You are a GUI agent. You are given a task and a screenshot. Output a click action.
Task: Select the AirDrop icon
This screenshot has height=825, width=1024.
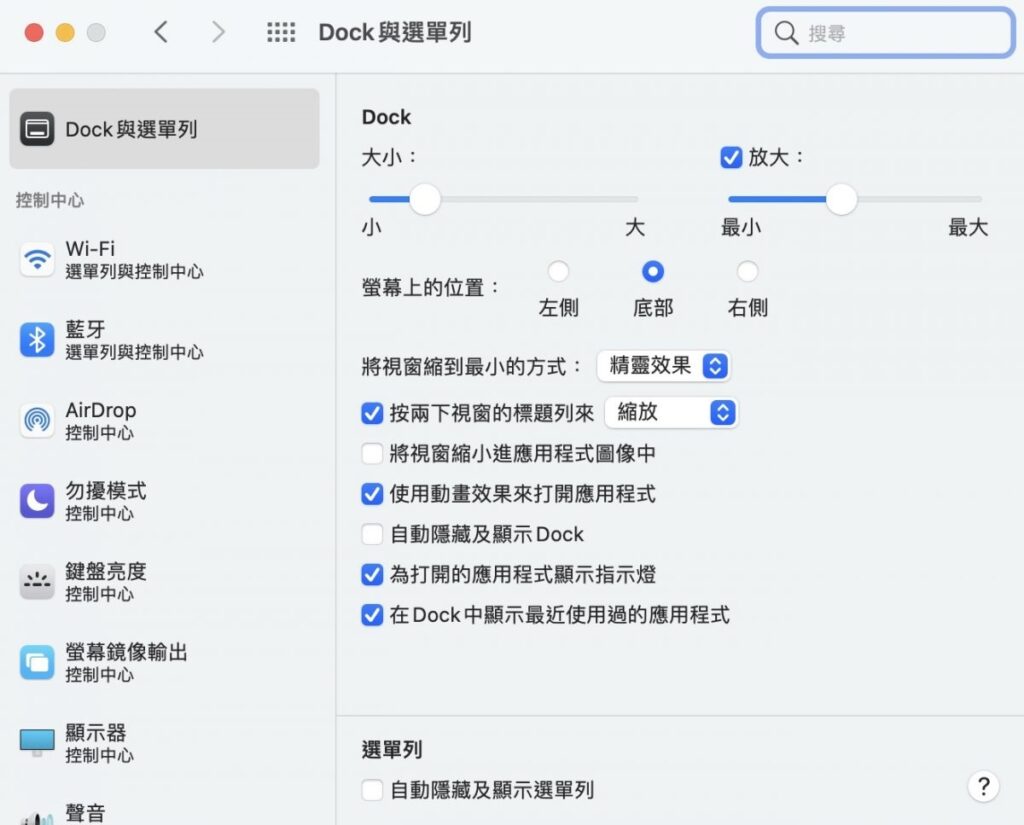37,420
